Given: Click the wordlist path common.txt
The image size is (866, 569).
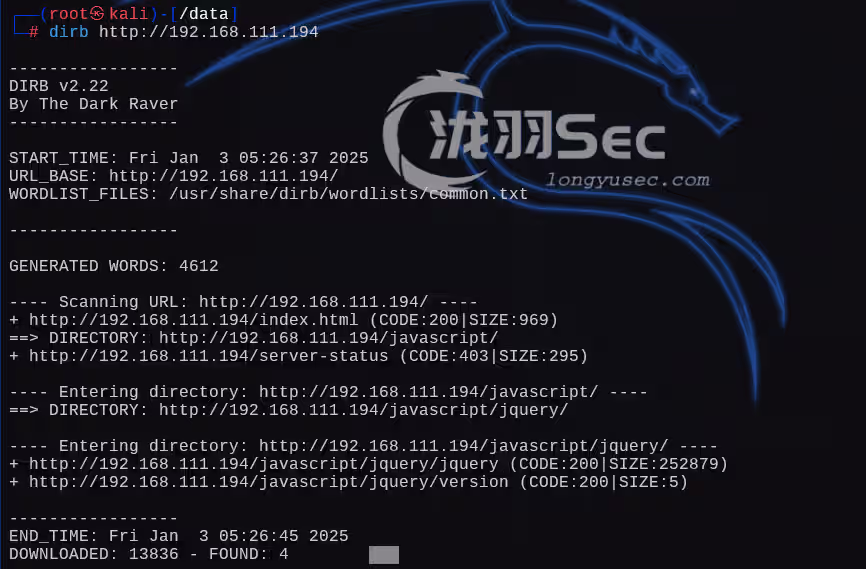Looking at the screenshot, I should point(348,194).
